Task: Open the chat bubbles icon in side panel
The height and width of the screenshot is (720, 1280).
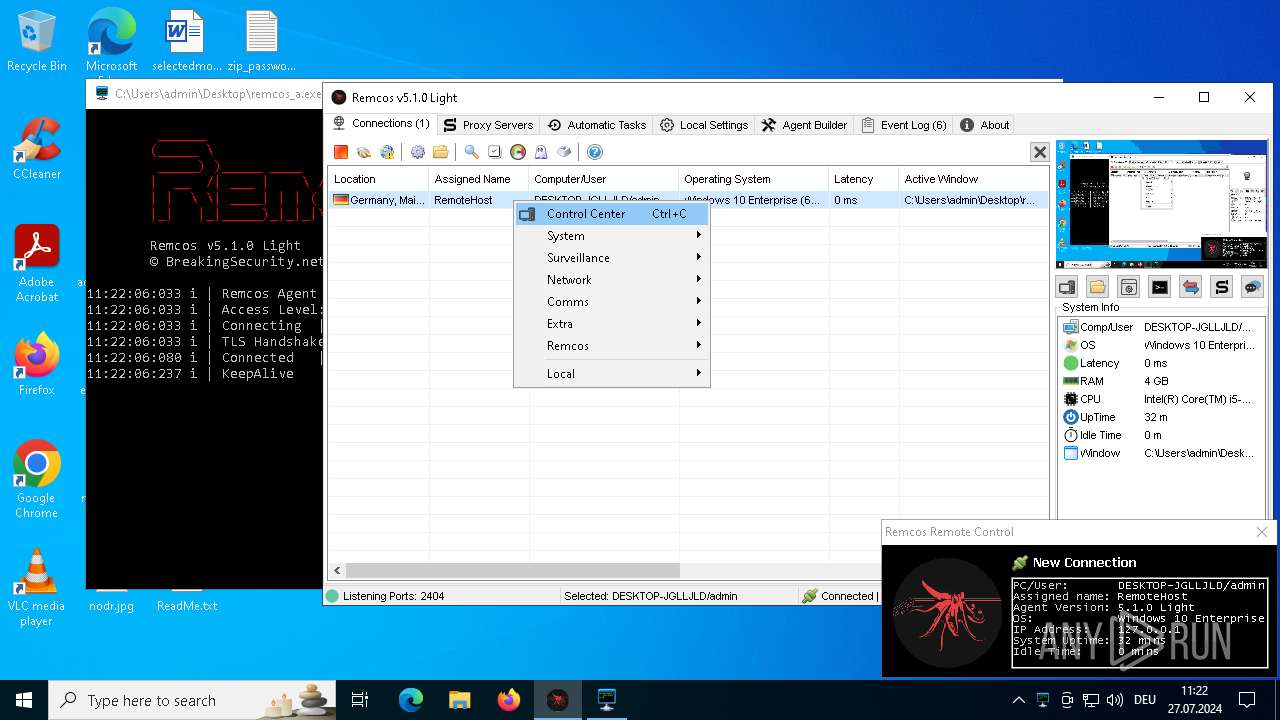Action: (x=1253, y=287)
